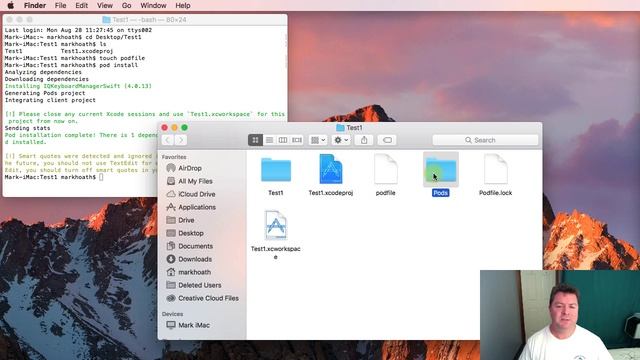Open the Action gear dropdown

341,140
